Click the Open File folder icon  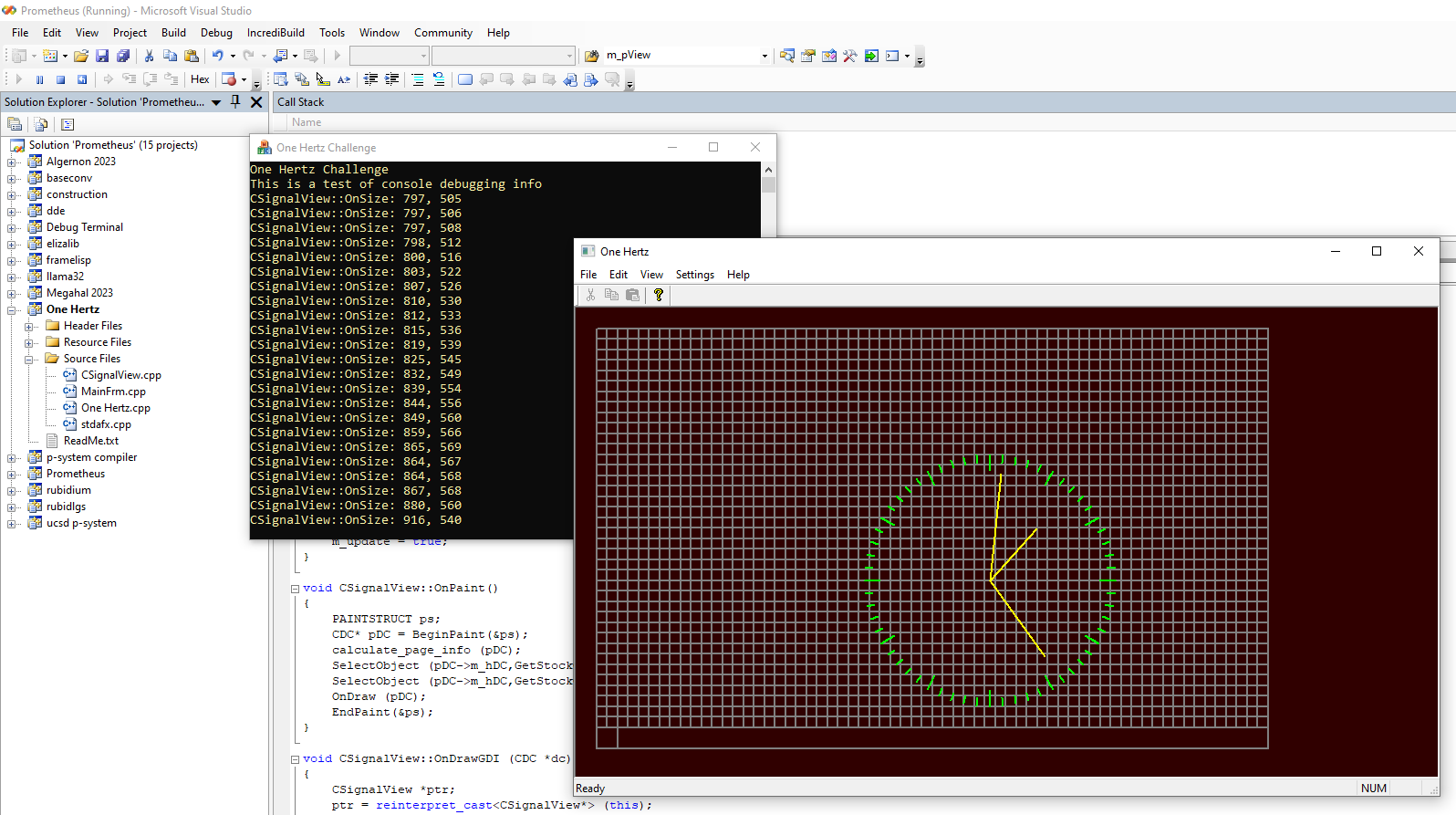coord(81,56)
